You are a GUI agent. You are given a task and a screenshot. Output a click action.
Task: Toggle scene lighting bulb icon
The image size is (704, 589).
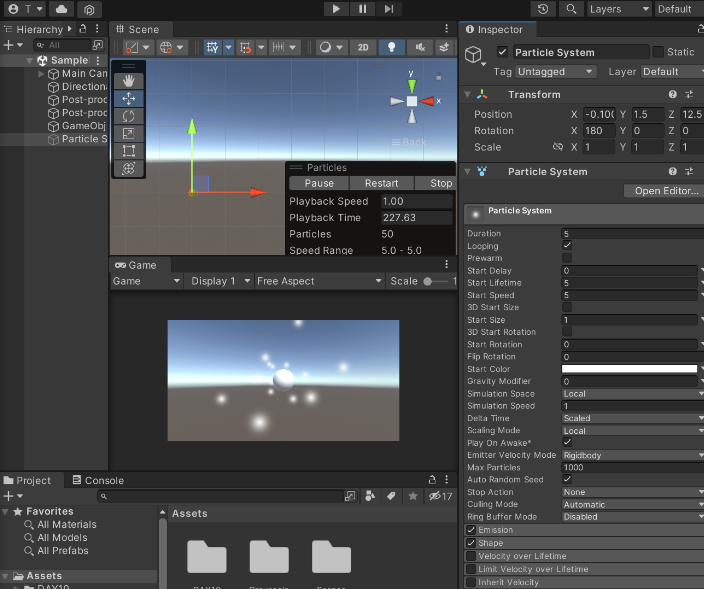tap(392, 47)
